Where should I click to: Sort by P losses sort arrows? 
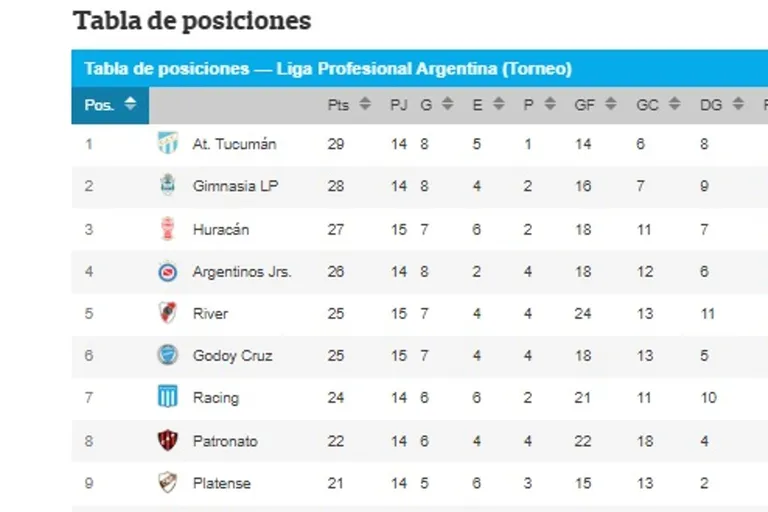pyautogui.click(x=550, y=104)
